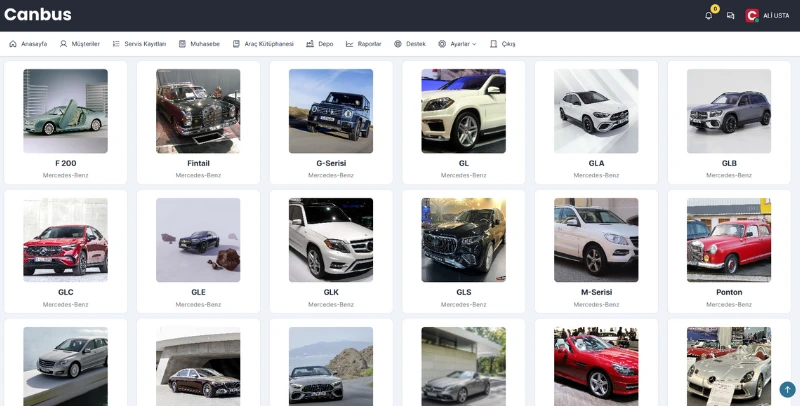Click Mercedes-Benz label under GLA
The image size is (800, 406).
(x=596, y=175)
